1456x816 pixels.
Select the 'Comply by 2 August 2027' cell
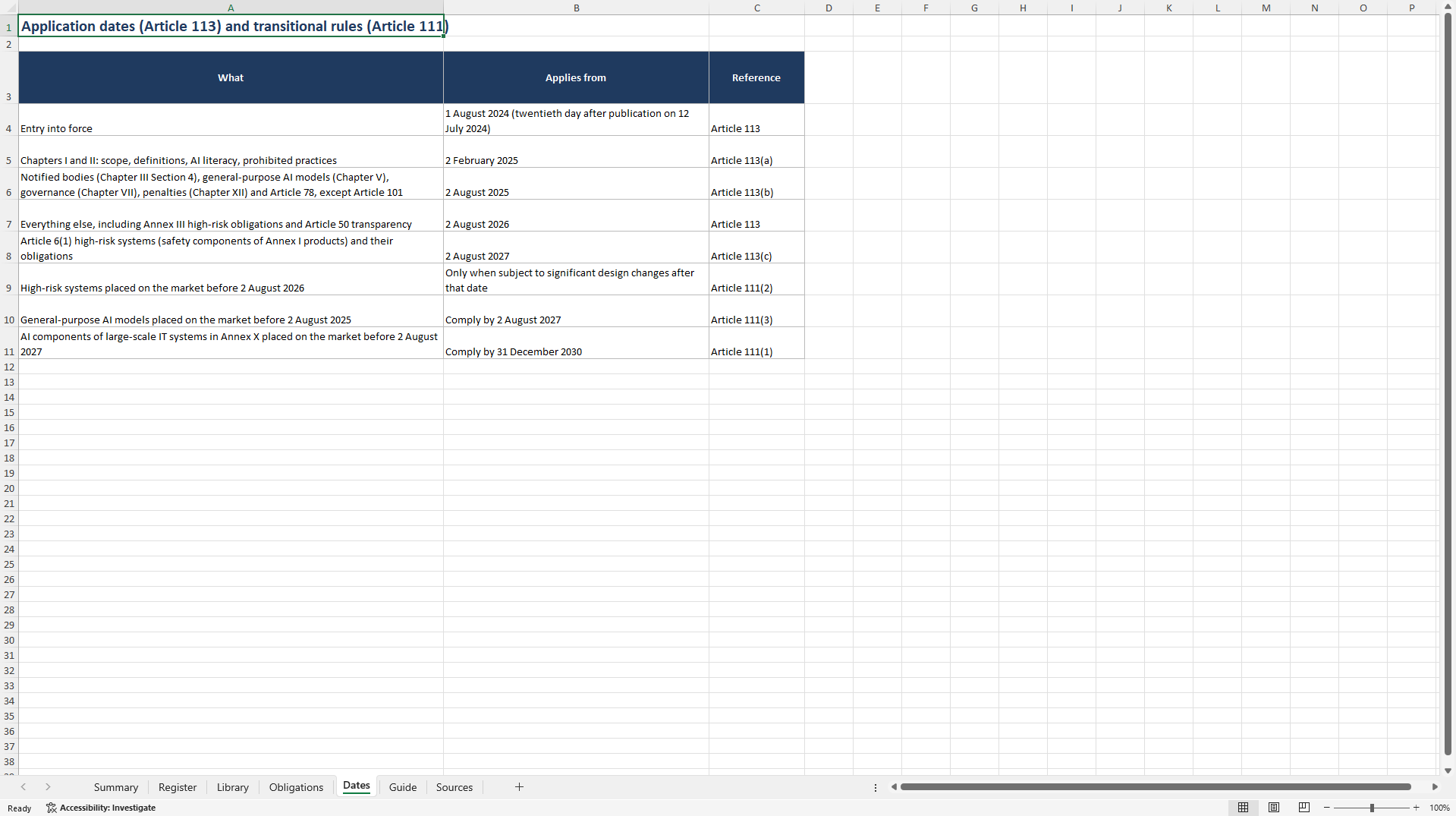[x=576, y=311]
